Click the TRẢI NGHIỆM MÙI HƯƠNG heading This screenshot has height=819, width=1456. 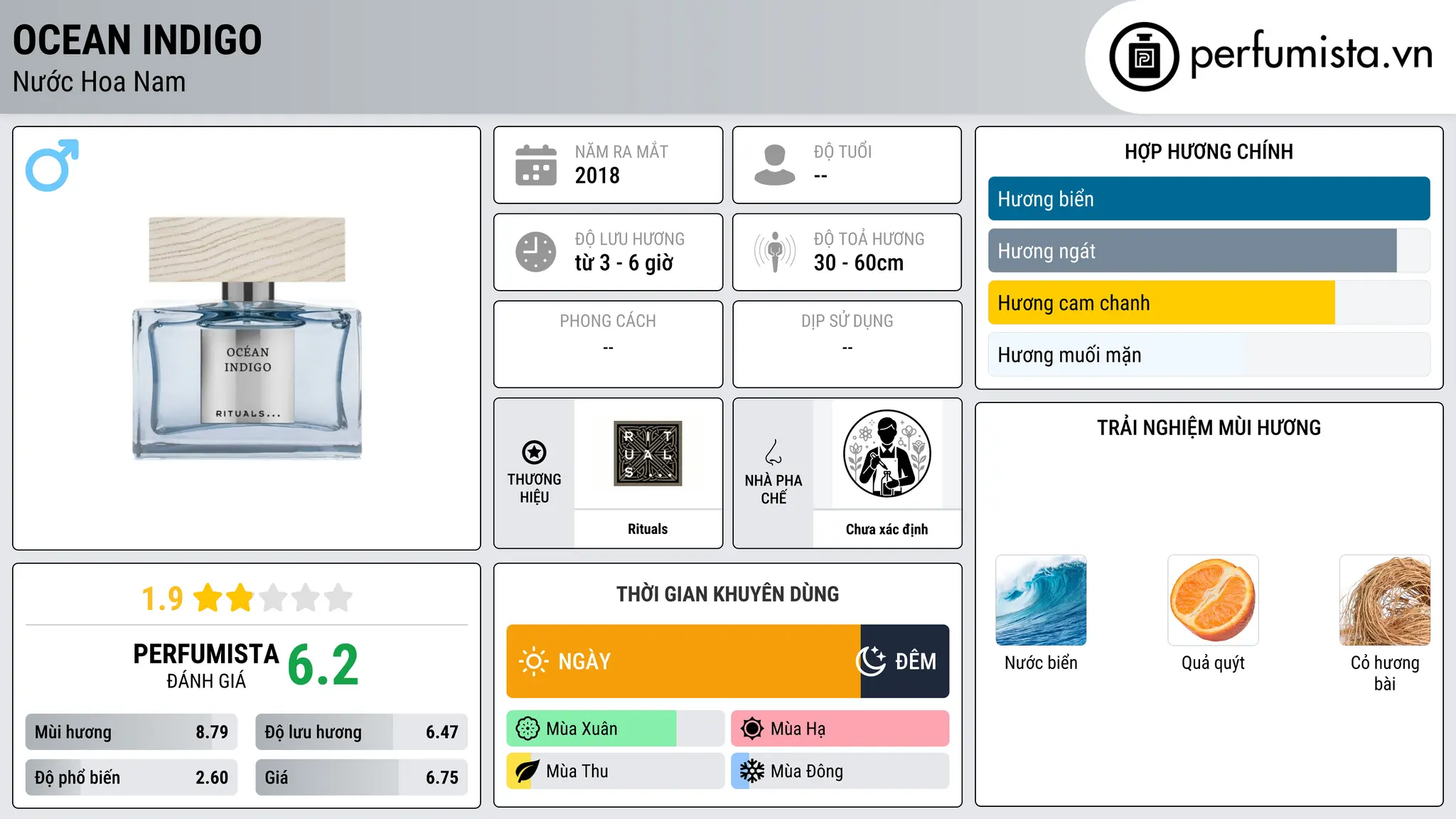[1209, 427]
